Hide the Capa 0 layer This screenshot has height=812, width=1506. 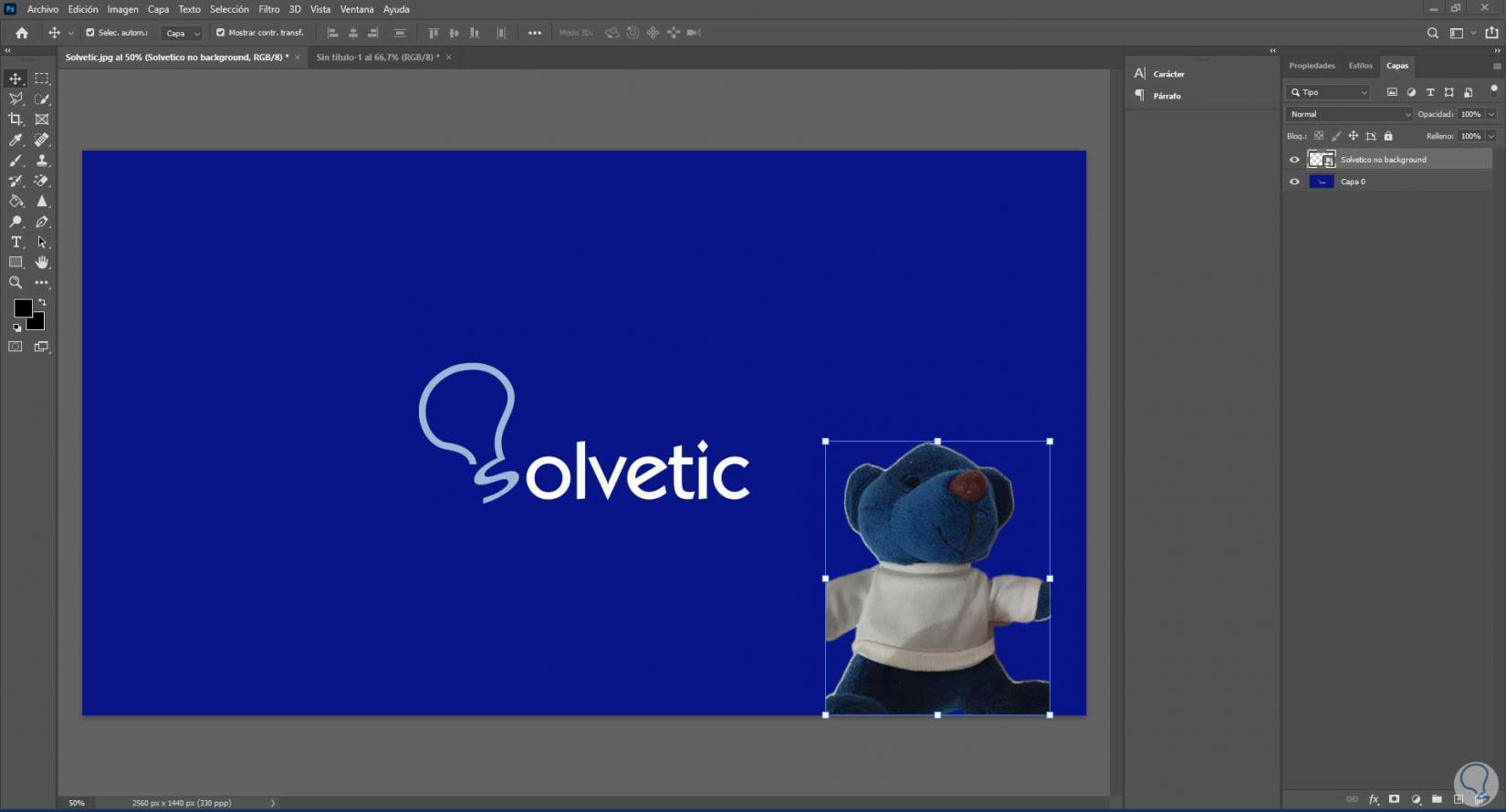coord(1294,182)
